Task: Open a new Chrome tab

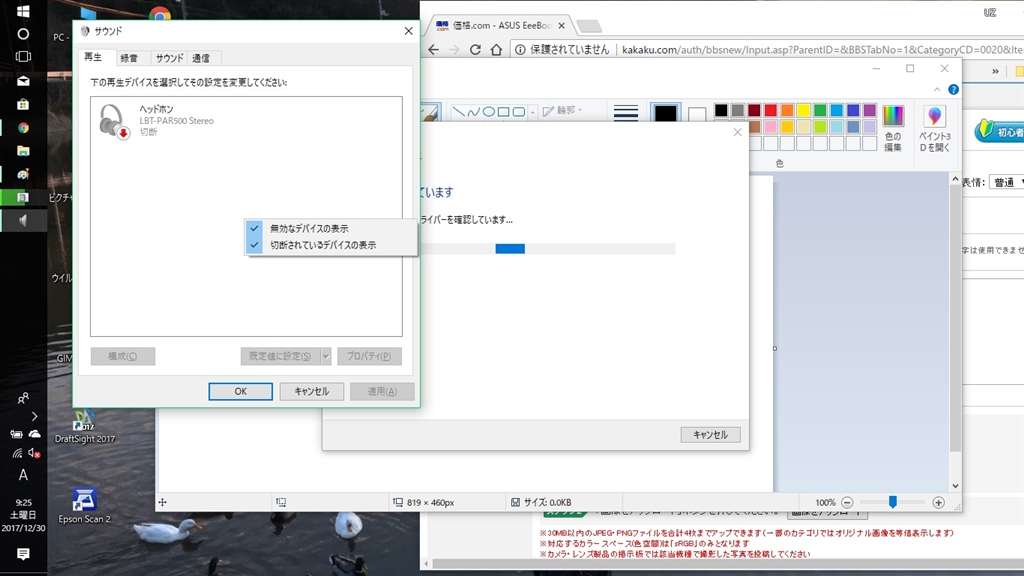Action: pyautogui.click(x=589, y=26)
